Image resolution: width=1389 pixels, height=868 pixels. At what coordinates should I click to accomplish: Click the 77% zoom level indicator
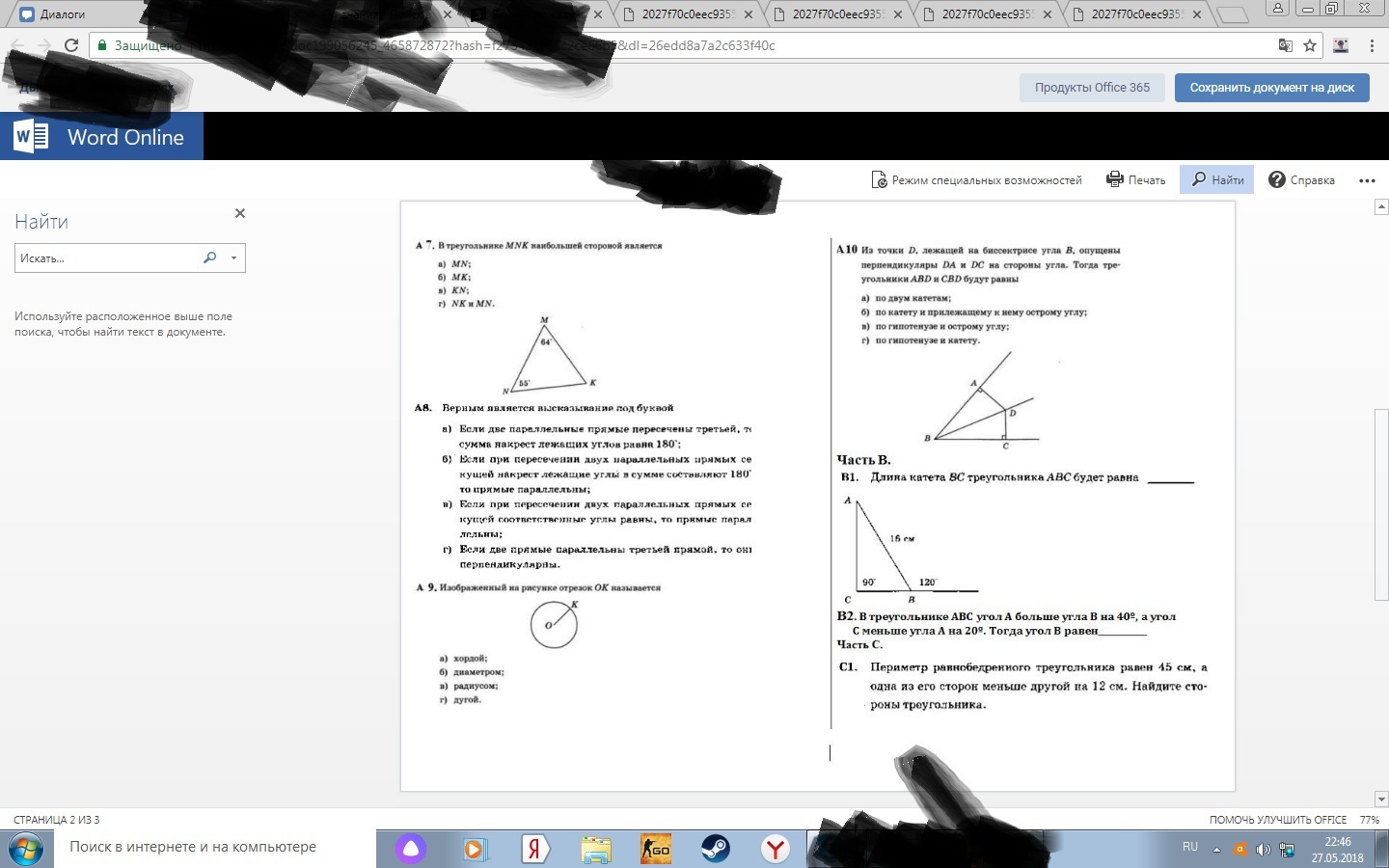point(1370,820)
